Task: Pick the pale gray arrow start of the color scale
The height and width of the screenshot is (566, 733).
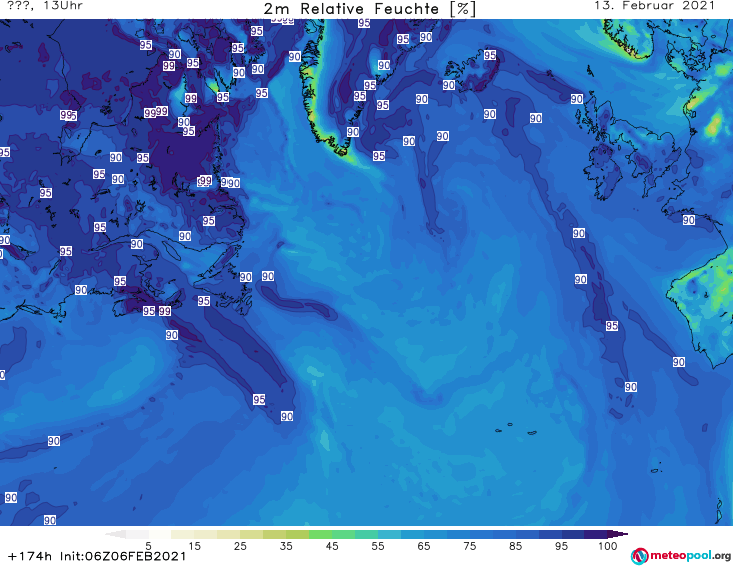Action: coord(115,534)
